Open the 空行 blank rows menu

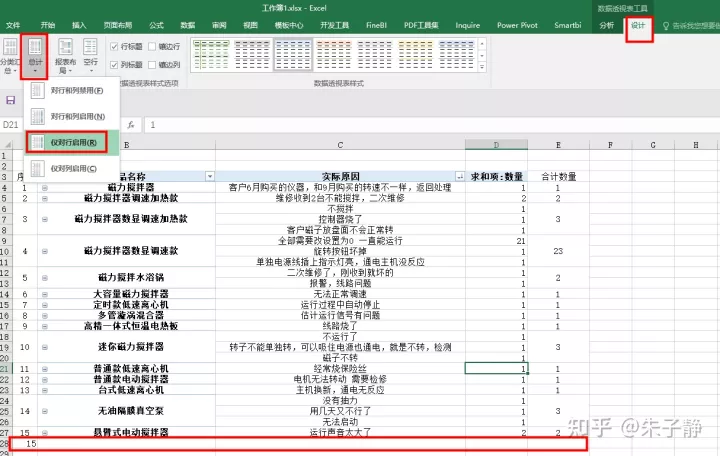click(90, 57)
